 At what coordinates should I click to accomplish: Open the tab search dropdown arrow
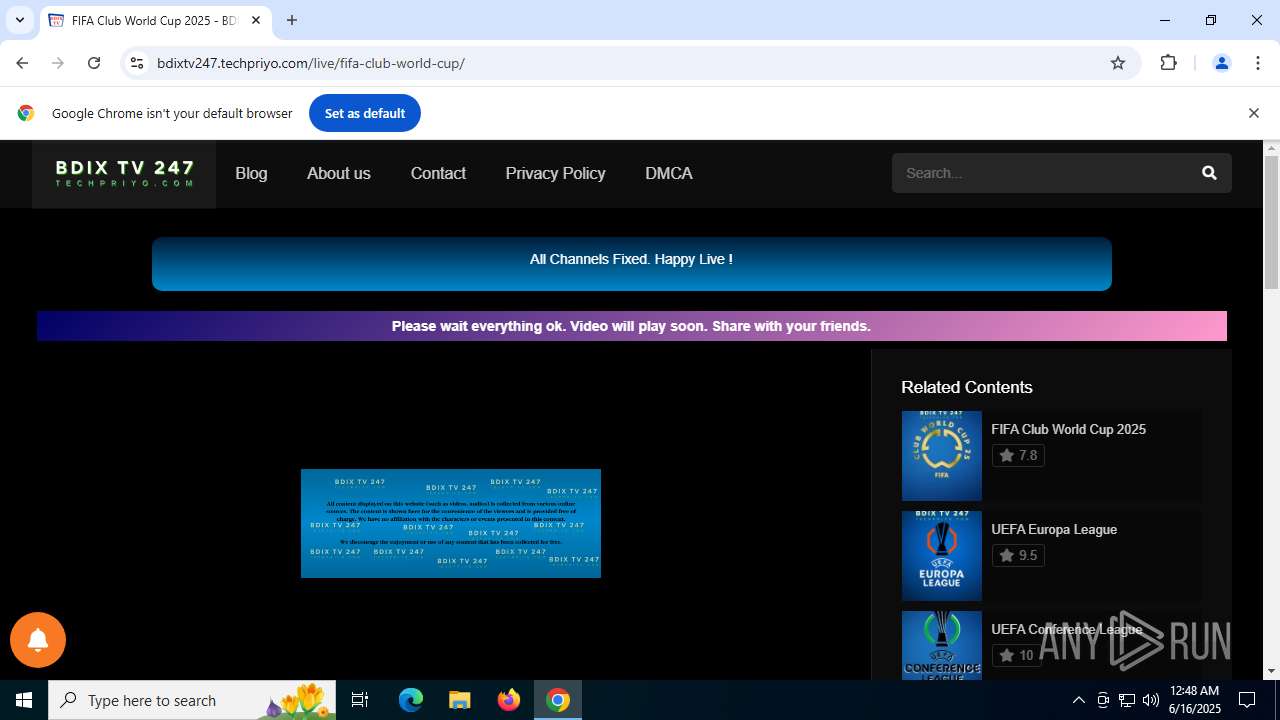19,20
